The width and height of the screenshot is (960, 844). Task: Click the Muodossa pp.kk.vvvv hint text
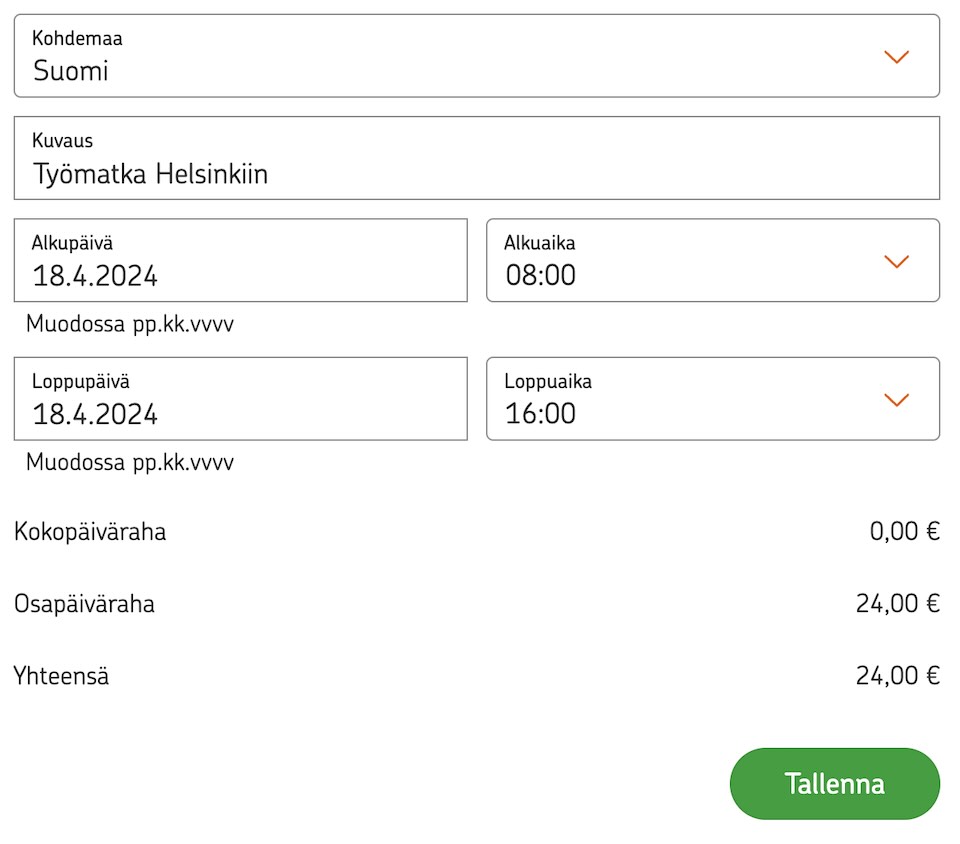coord(128,324)
